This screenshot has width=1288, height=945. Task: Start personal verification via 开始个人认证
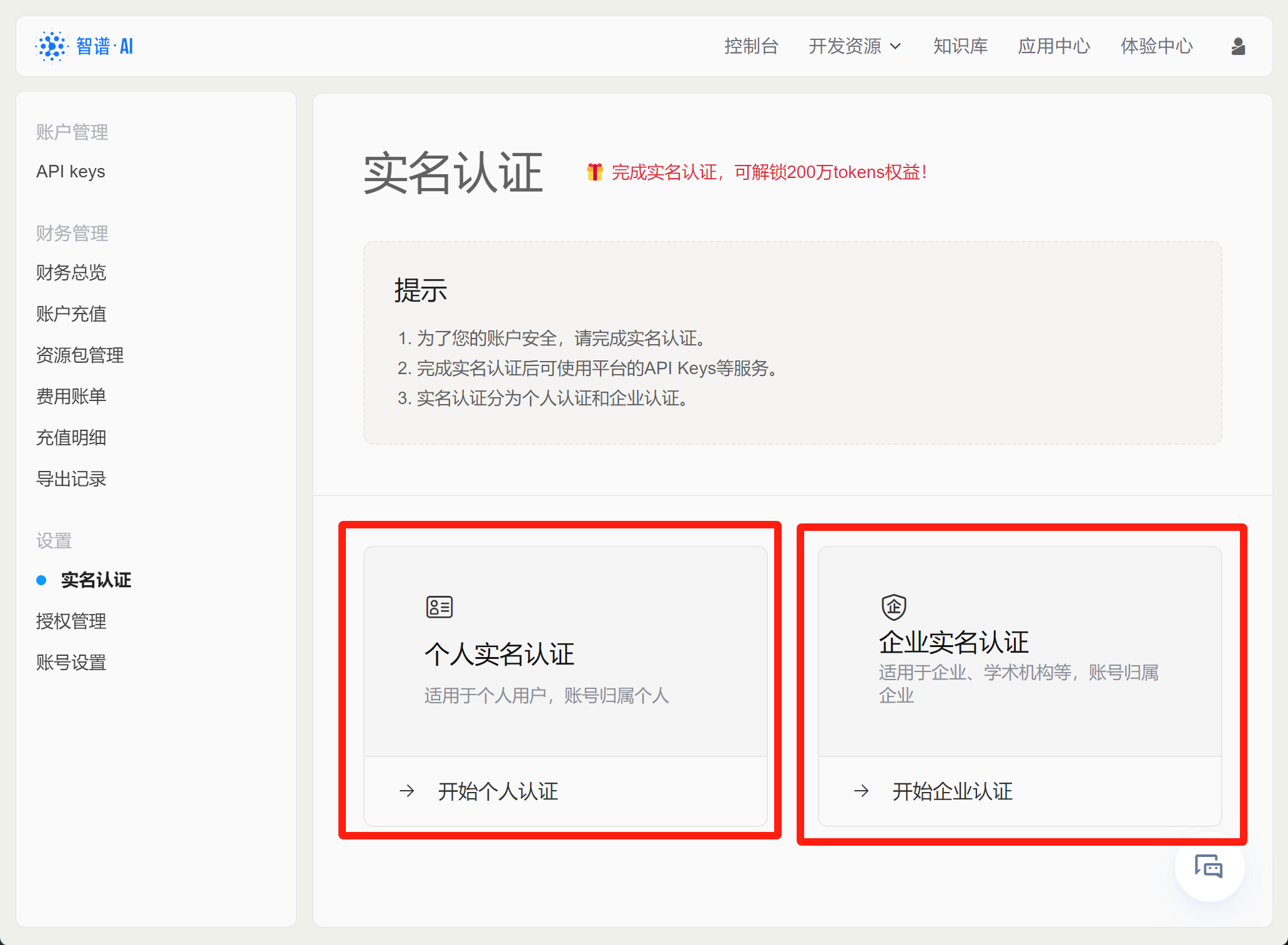498,791
